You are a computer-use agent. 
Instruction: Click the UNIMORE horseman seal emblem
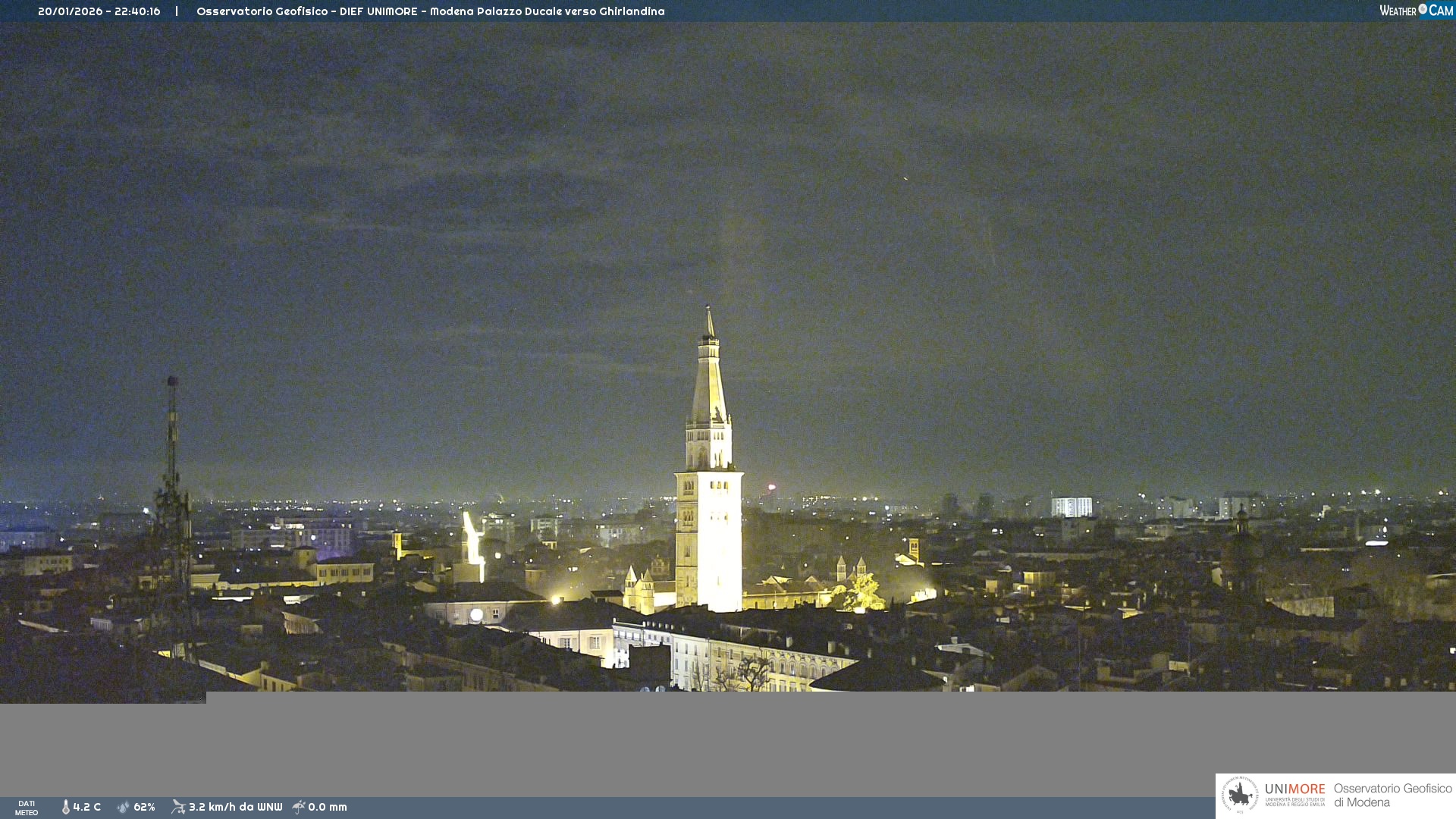point(1240,795)
